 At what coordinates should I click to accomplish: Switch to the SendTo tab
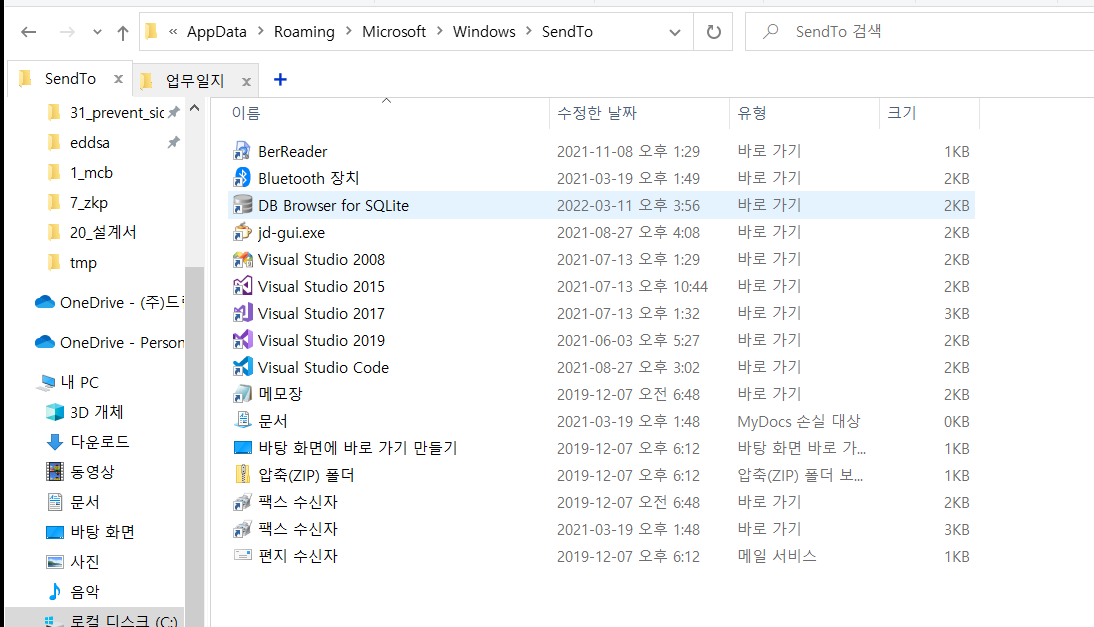pyautogui.click(x=70, y=79)
